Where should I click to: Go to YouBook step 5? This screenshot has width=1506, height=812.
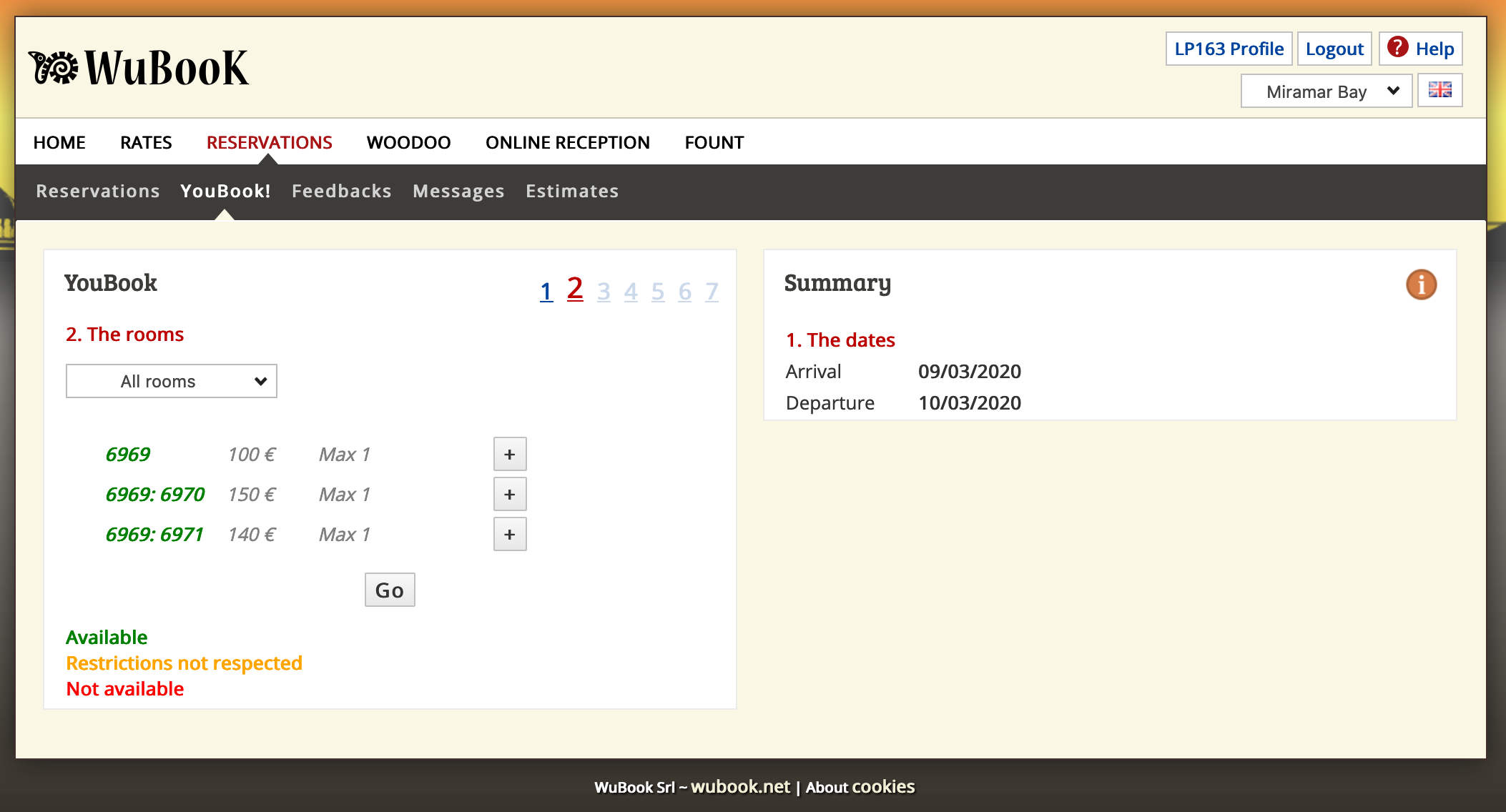point(658,291)
